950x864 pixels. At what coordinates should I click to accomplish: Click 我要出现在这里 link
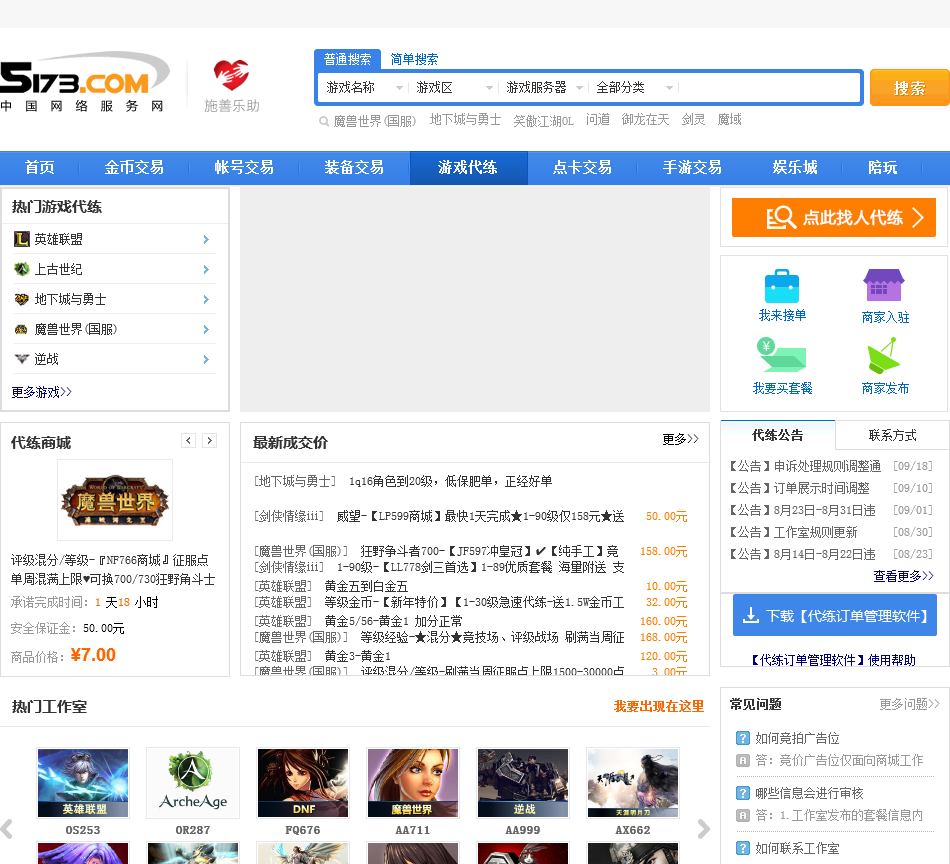click(x=659, y=706)
